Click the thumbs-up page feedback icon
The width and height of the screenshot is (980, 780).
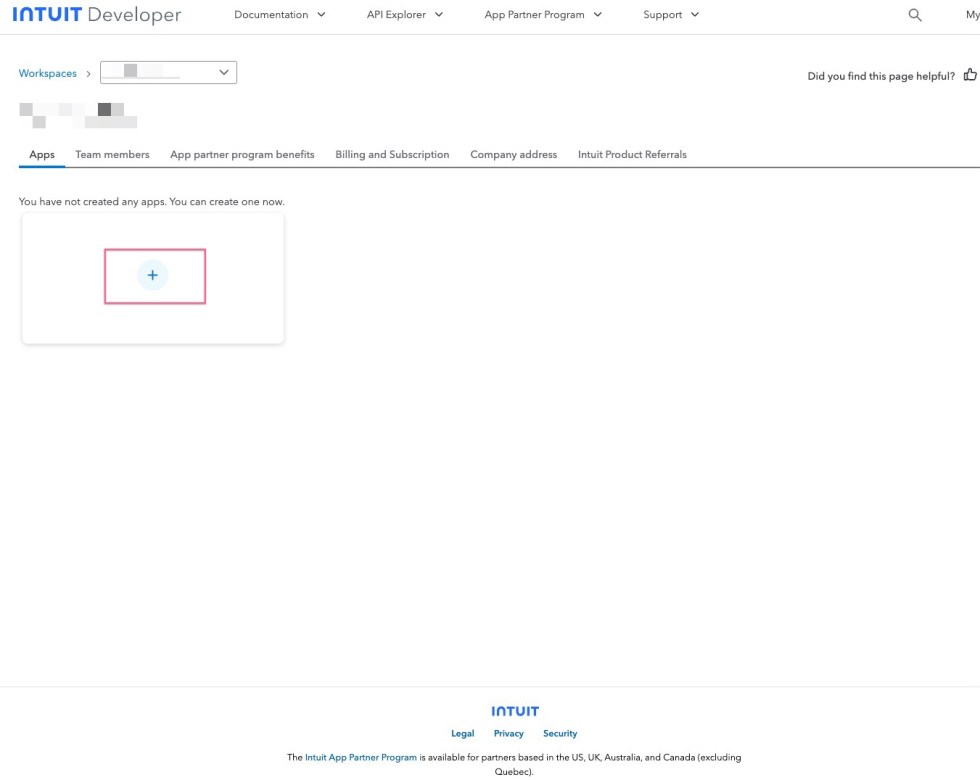pyautogui.click(x=969, y=74)
